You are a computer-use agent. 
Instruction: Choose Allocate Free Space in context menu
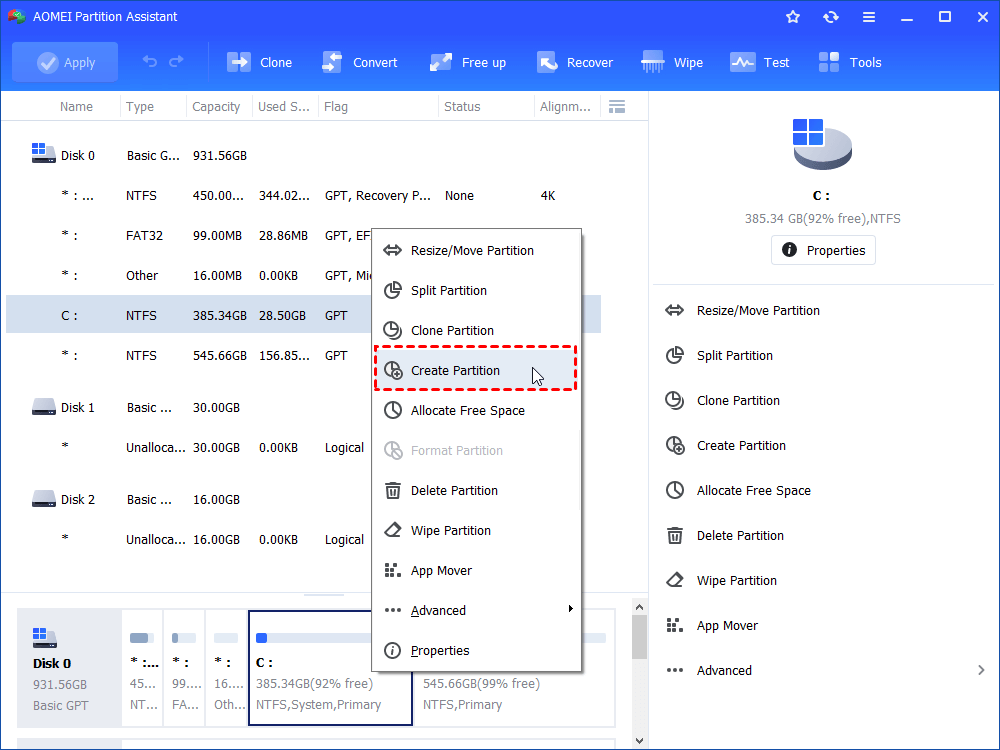(476, 411)
